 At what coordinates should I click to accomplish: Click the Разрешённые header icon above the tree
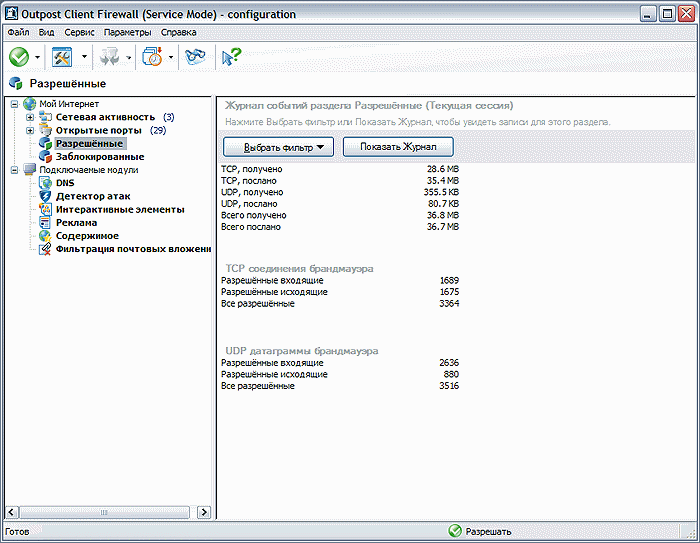coord(16,83)
